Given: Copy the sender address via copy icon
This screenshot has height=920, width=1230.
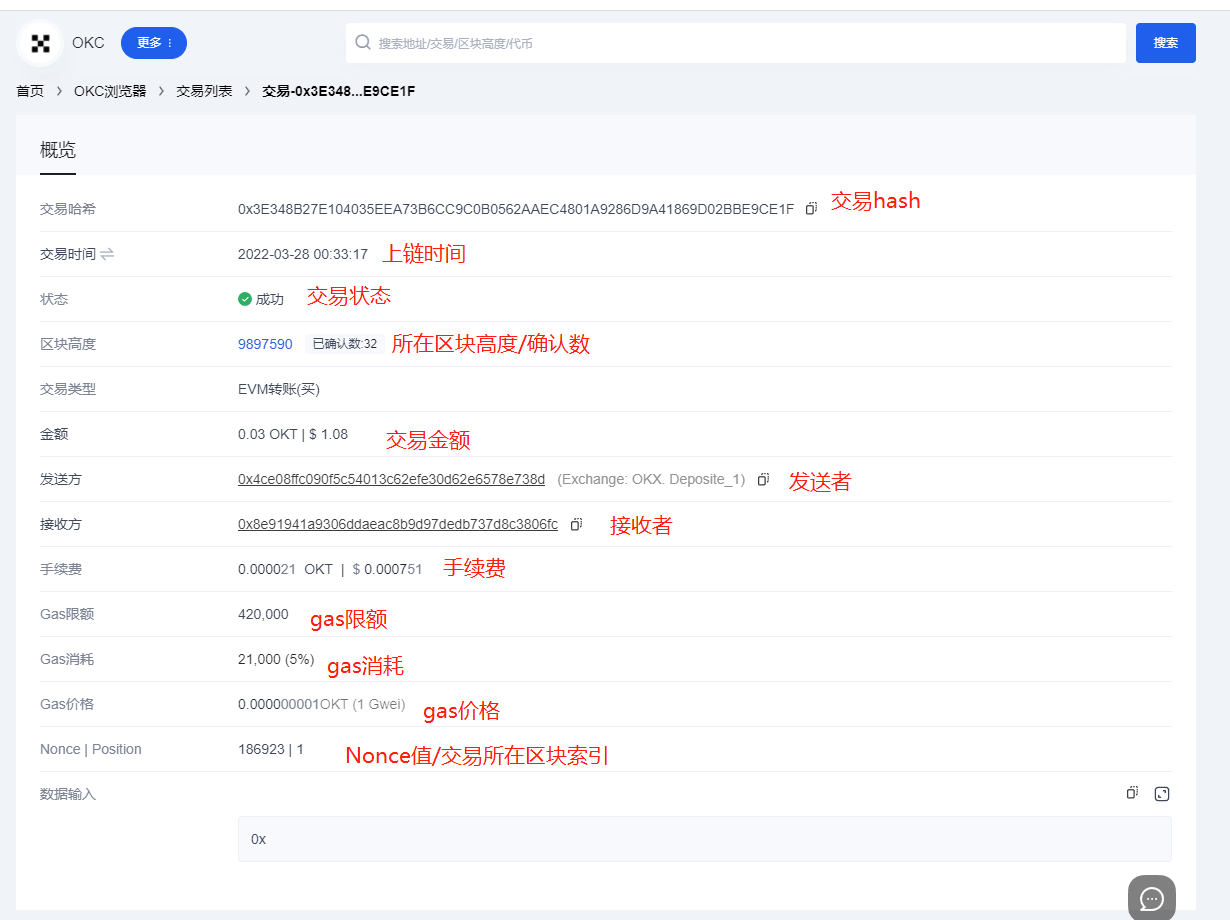Looking at the screenshot, I should click(763, 479).
